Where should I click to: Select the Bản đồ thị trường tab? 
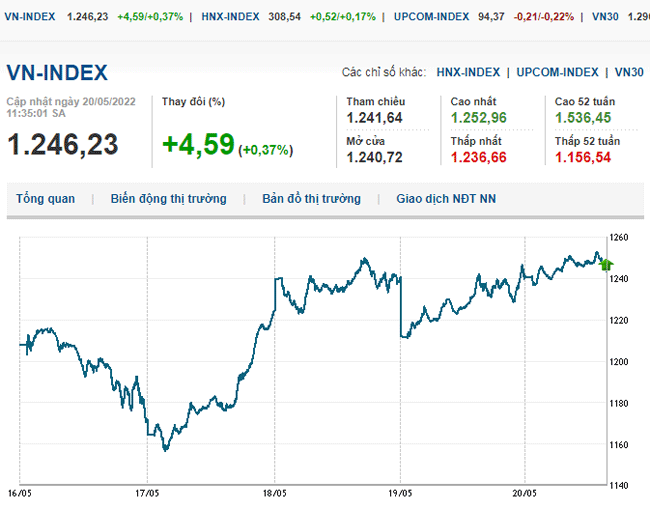(311, 199)
